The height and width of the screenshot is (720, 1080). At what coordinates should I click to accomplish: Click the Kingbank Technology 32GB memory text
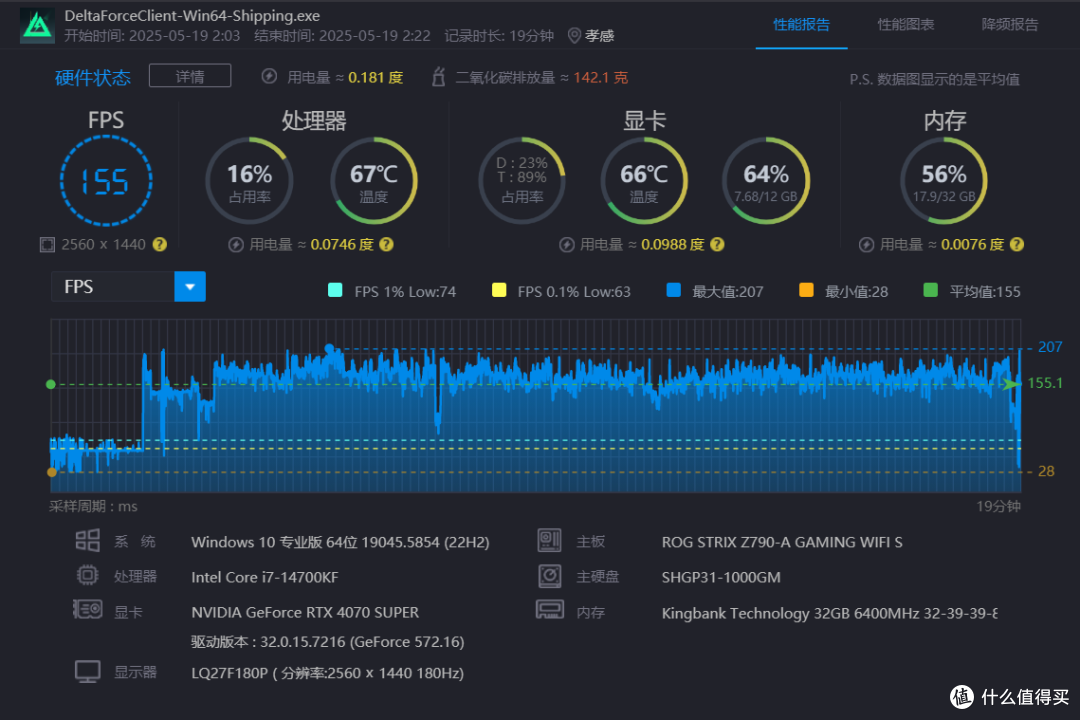[x=829, y=613]
